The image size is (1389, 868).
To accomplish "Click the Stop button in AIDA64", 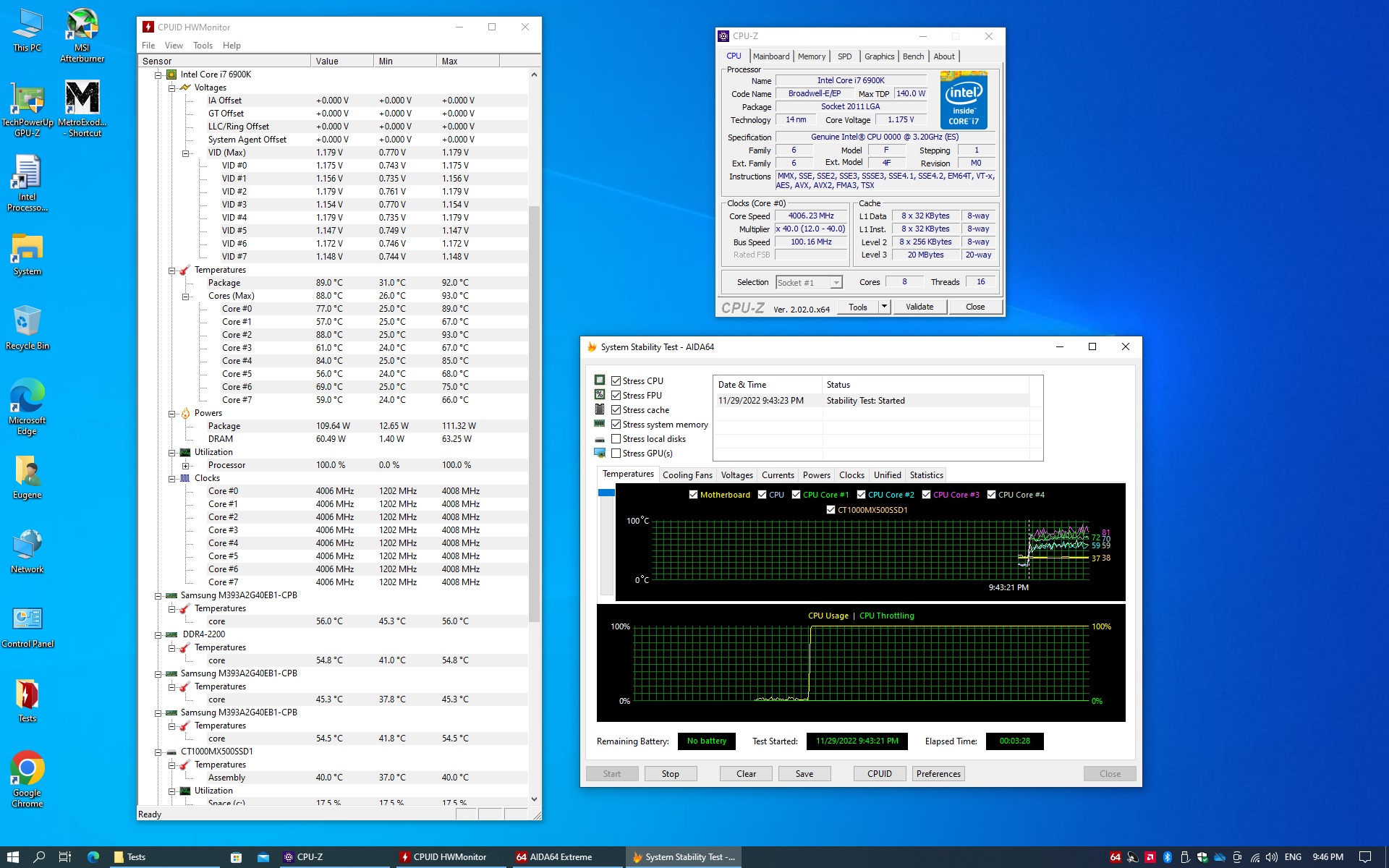I will tap(670, 774).
